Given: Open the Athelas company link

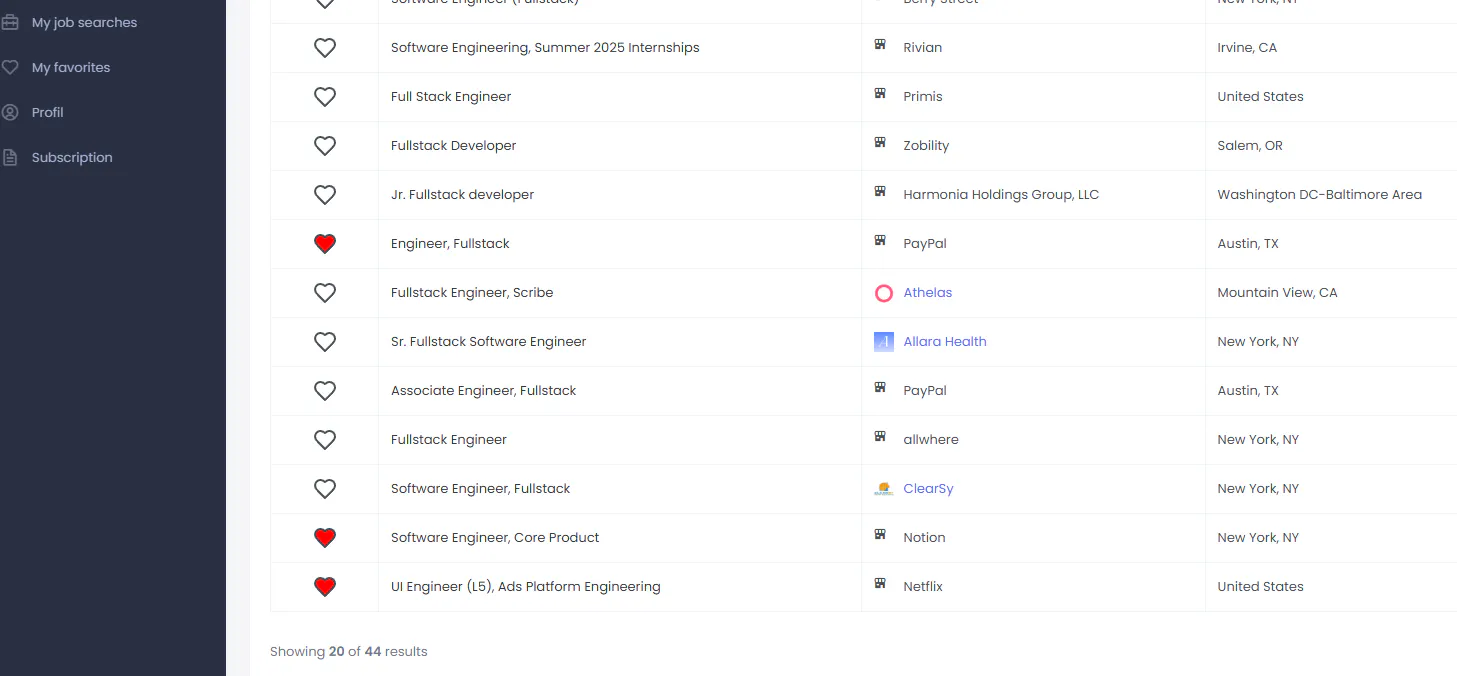Looking at the screenshot, I should pyautogui.click(x=928, y=292).
